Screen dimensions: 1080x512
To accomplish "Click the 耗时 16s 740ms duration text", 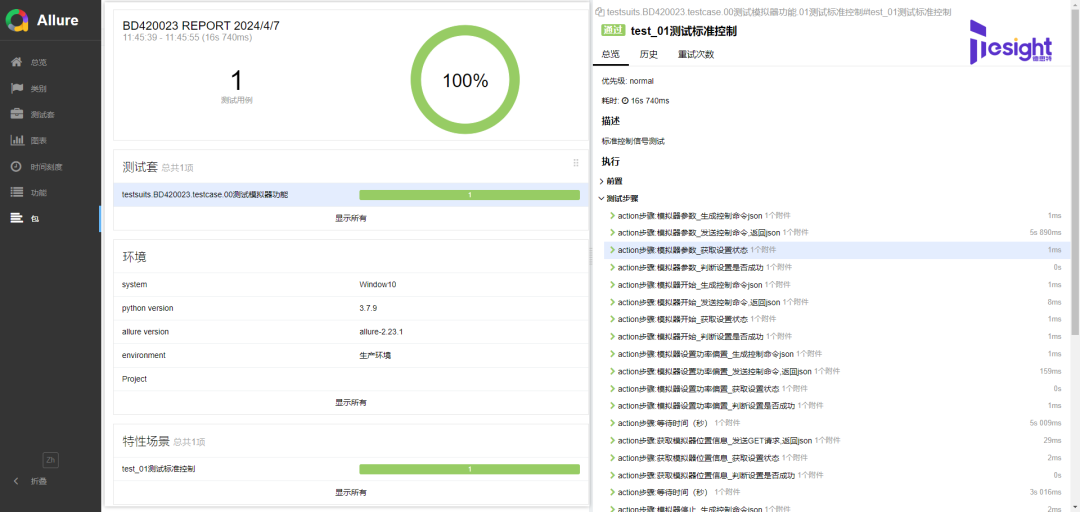I will coord(635,101).
